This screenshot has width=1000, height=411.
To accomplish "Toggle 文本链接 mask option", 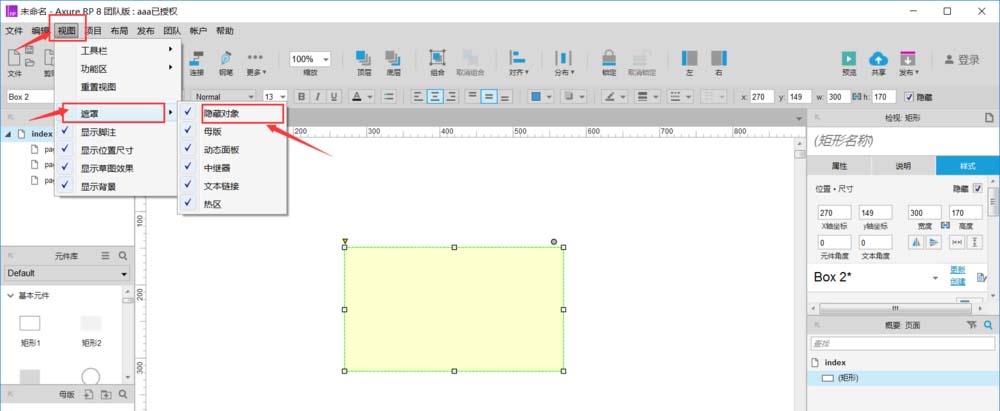I will (x=232, y=186).
